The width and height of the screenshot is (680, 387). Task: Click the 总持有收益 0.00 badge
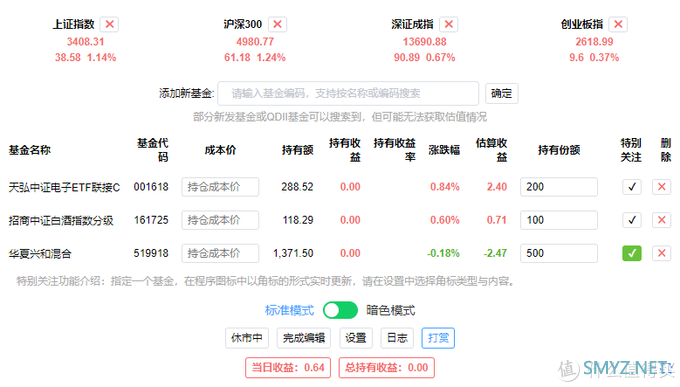[386, 368]
